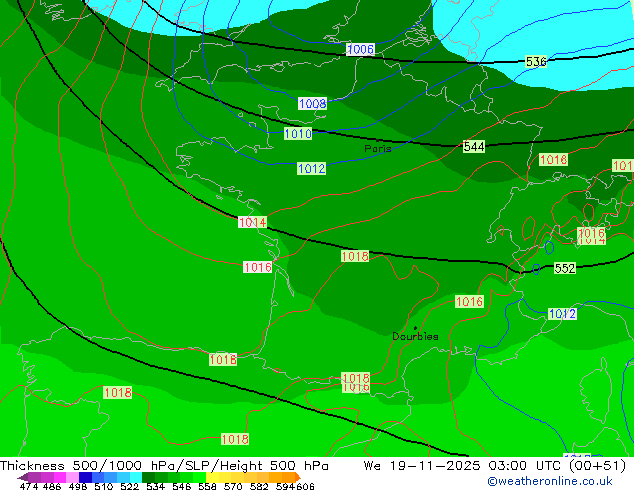Select the black 552 height contour label
This screenshot has height=490, width=634.
(x=565, y=268)
